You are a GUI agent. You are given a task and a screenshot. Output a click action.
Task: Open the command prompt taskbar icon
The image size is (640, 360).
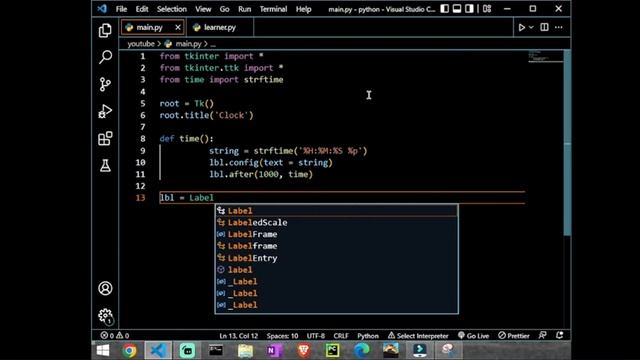click(216, 351)
